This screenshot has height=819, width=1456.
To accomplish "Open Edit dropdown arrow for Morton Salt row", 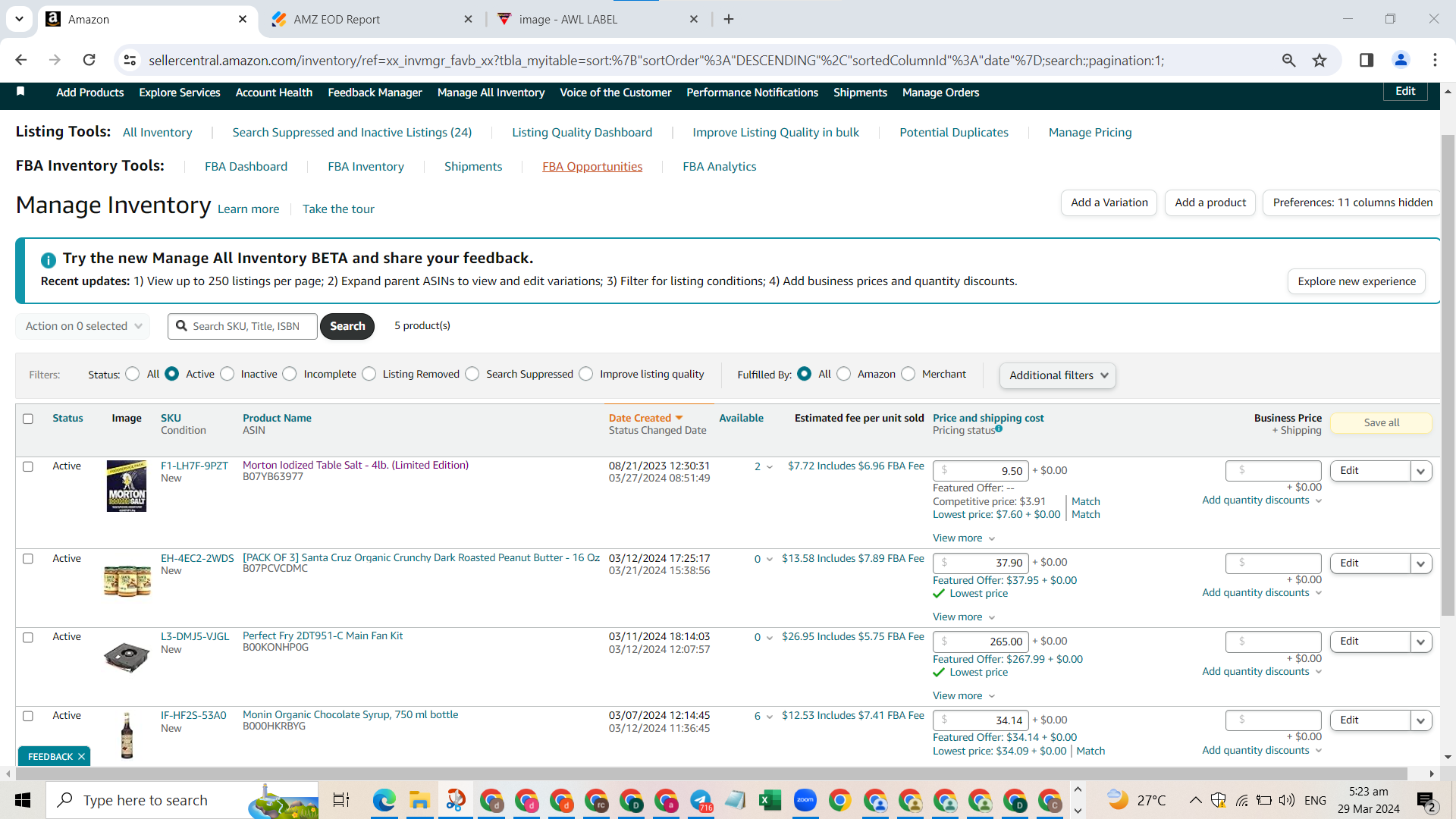I will [1421, 471].
